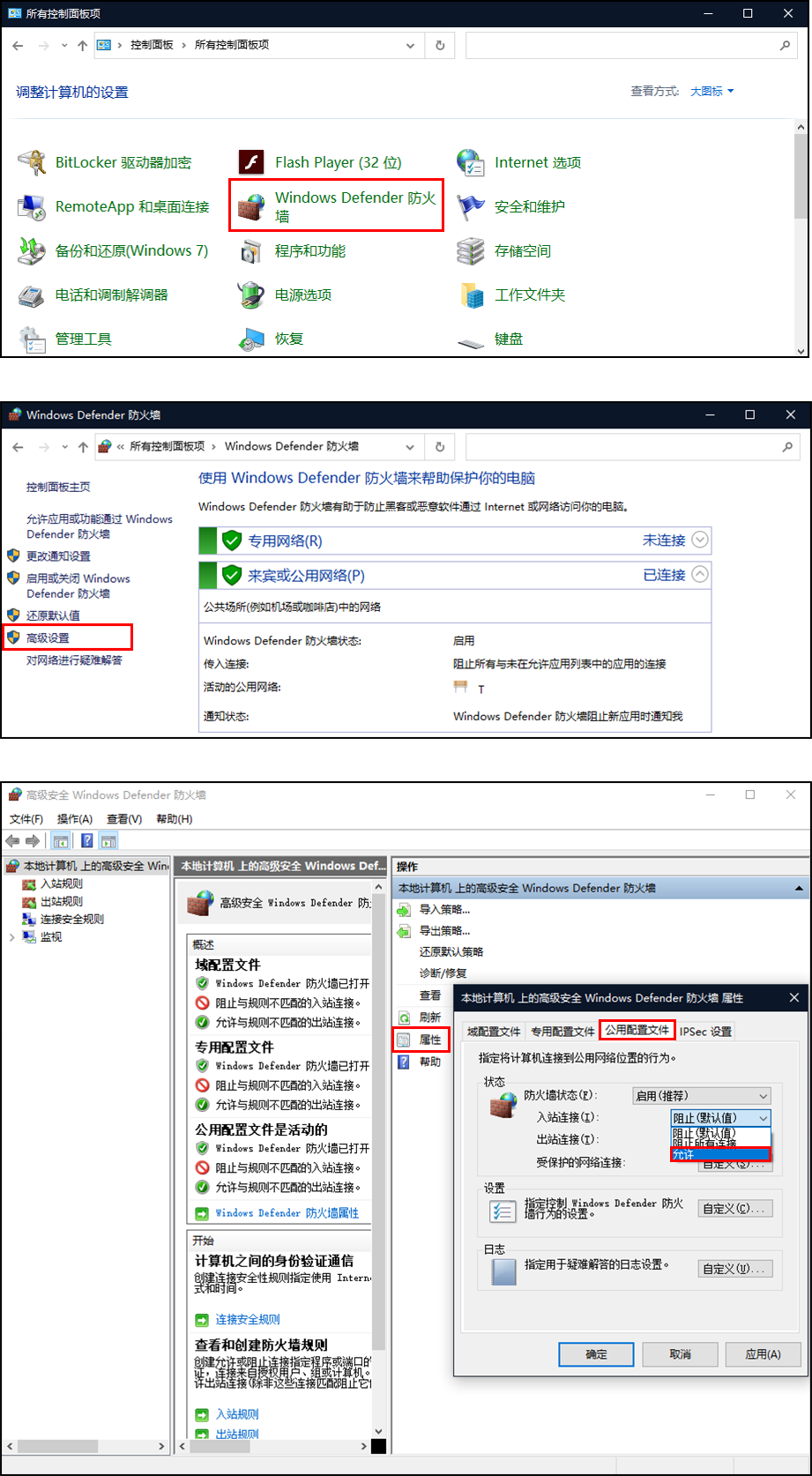
Task: Select 入站规则 in the left tree
Action: click(62, 883)
